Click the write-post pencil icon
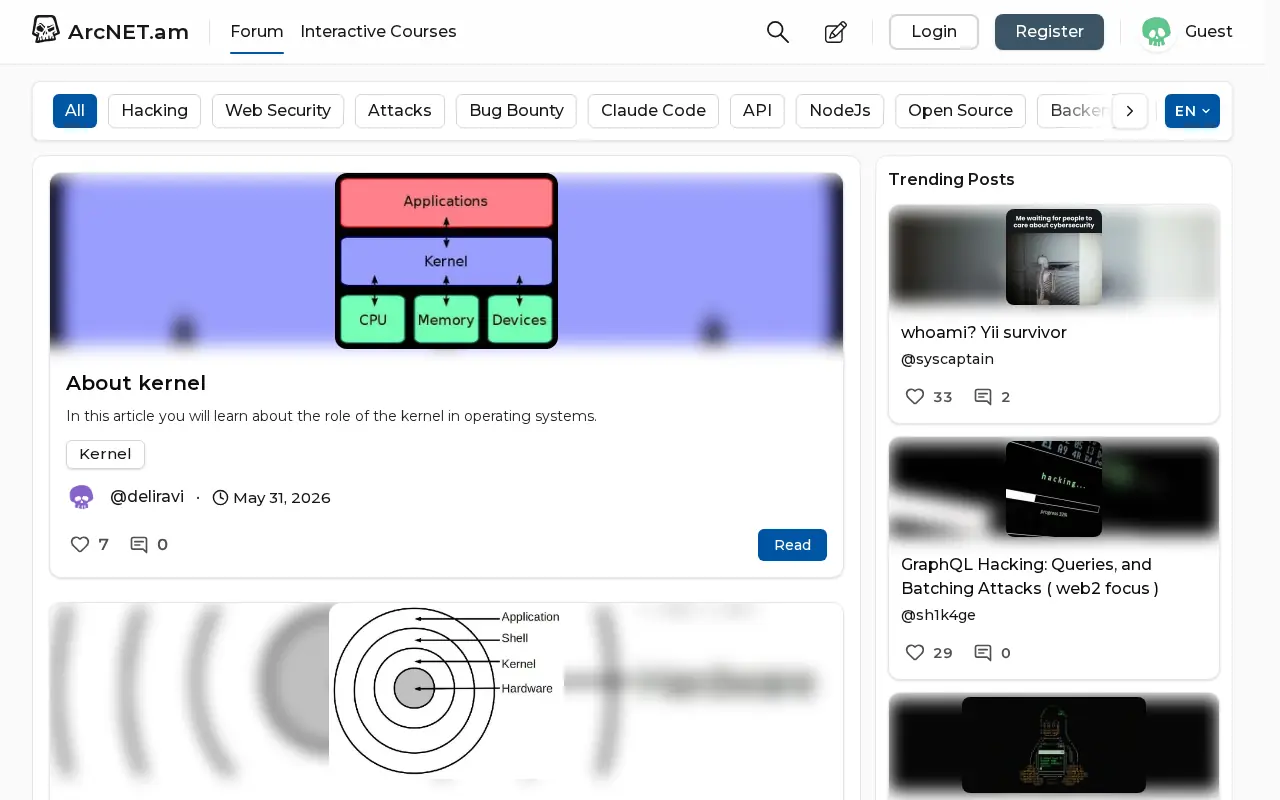This screenshot has height=800, width=1280. point(836,32)
